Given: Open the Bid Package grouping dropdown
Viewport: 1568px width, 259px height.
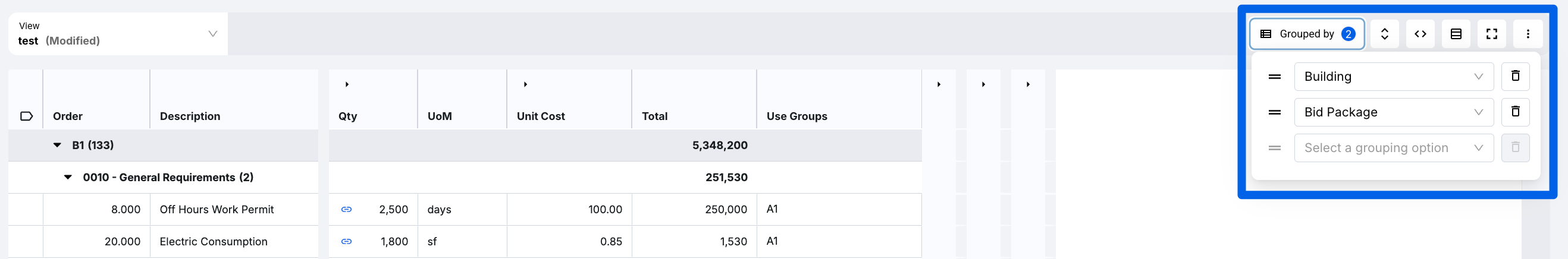Looking at the screenshot, I should click(x=1393, y=112).
